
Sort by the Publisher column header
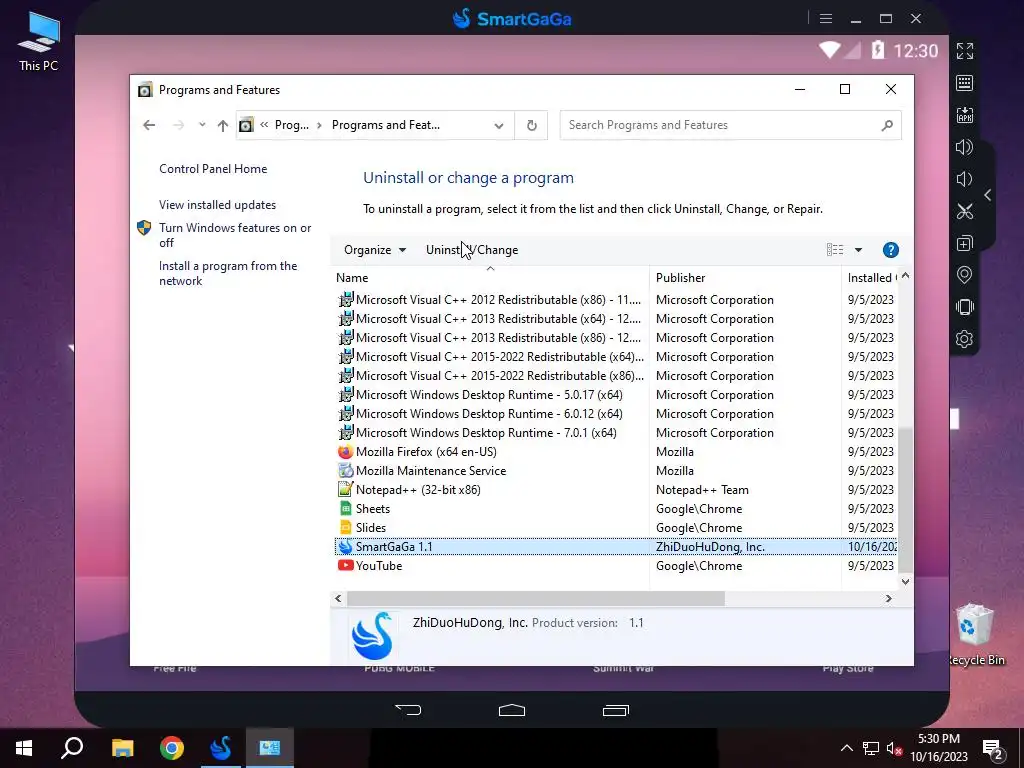click(x=746, y=278)
